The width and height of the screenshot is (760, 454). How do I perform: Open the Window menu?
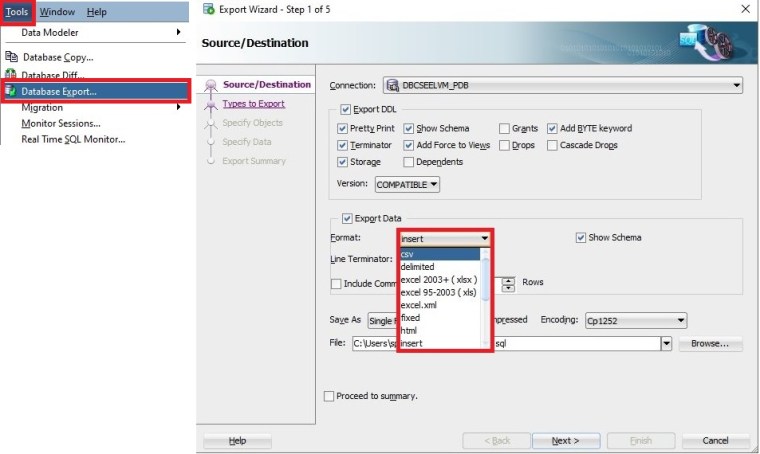point(57,12)
